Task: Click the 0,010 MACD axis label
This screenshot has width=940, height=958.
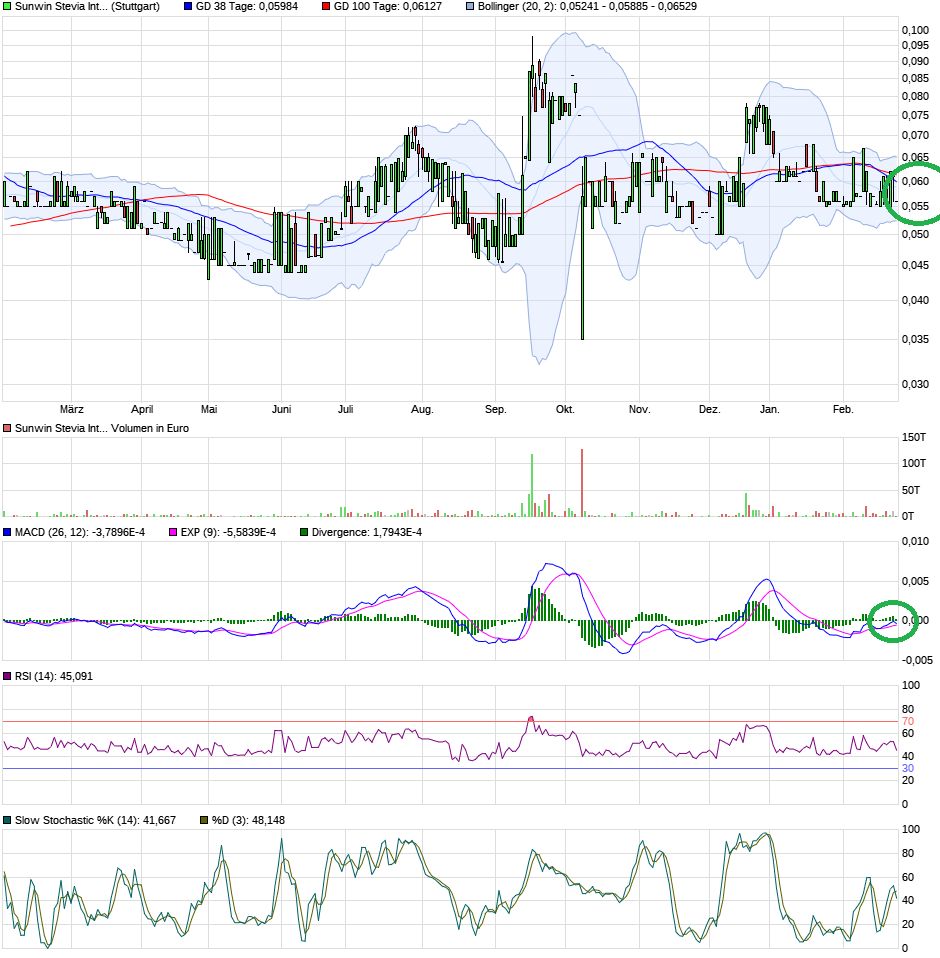Action: pyautogui.click(x=915, y=541)
